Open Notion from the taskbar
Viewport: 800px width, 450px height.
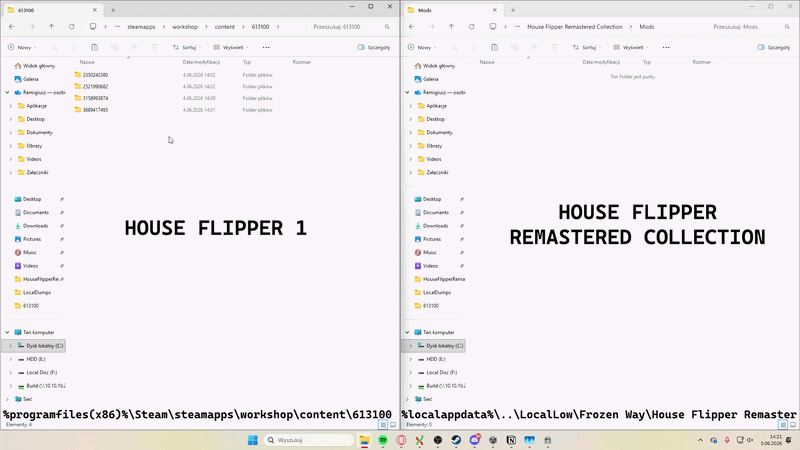511,440
